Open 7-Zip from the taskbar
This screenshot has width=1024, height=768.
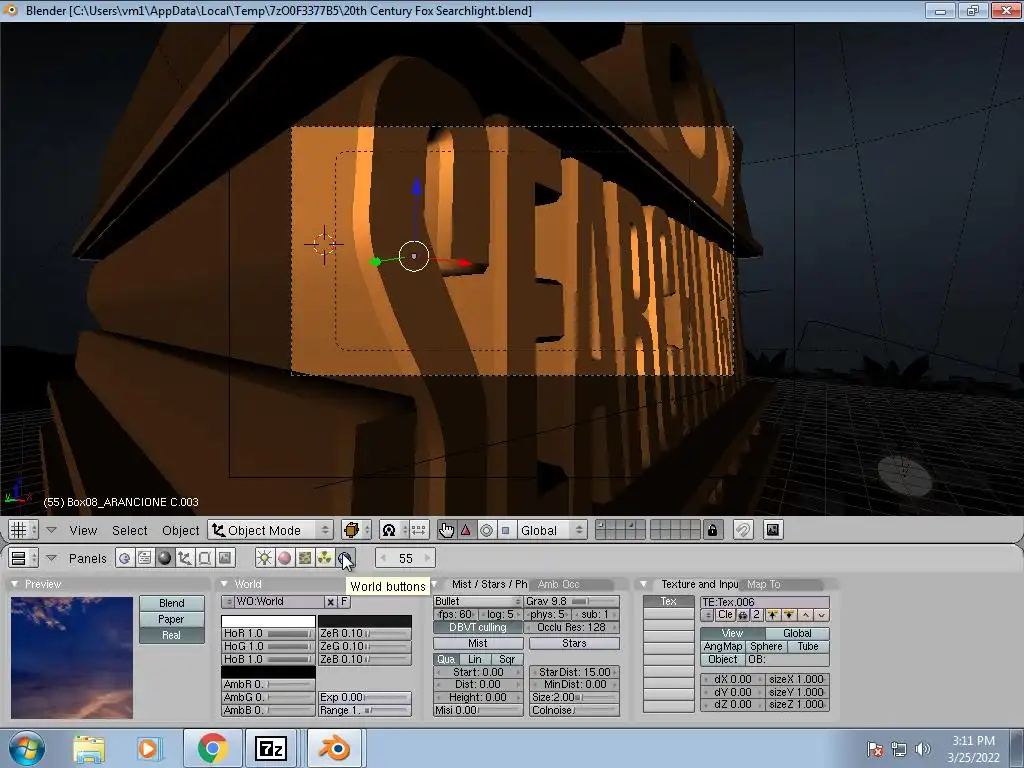pyautogui.click(x=271, y=748)
